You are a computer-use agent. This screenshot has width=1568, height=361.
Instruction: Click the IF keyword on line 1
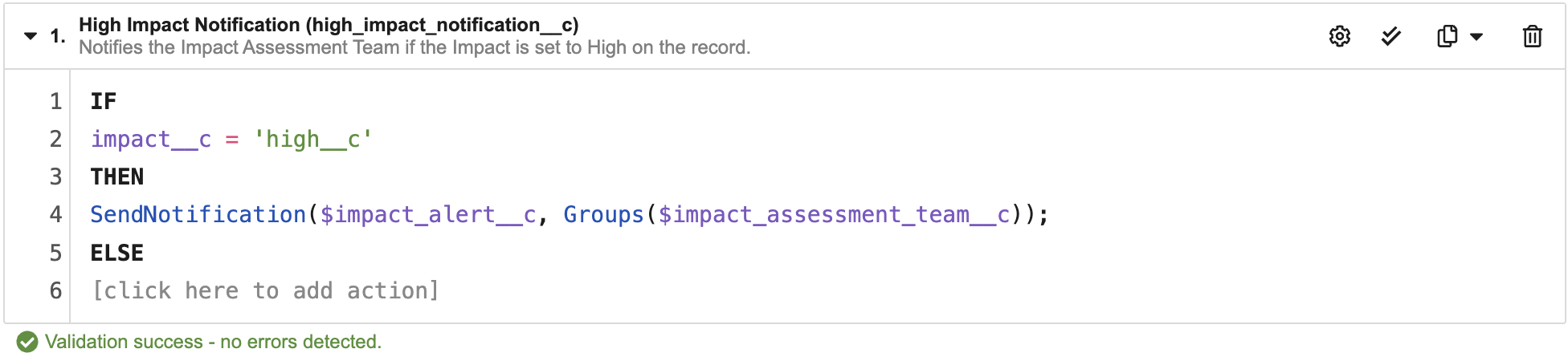tap(104, 101)
